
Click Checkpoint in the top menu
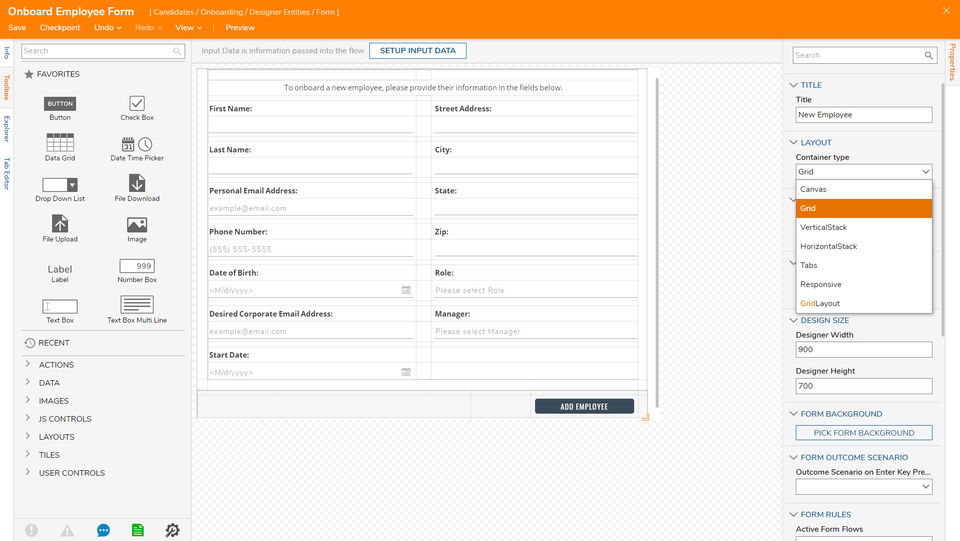pos(60,28)
